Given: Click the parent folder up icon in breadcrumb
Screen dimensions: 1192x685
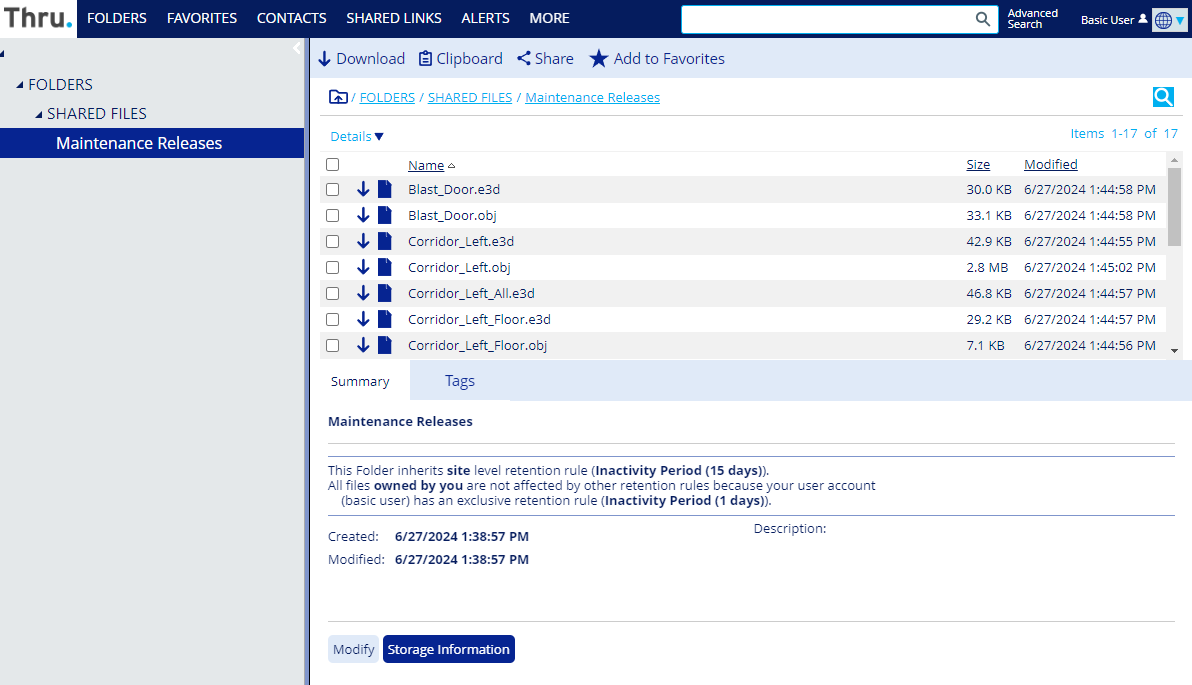Looking at the screenshot, I should point(338,97).
